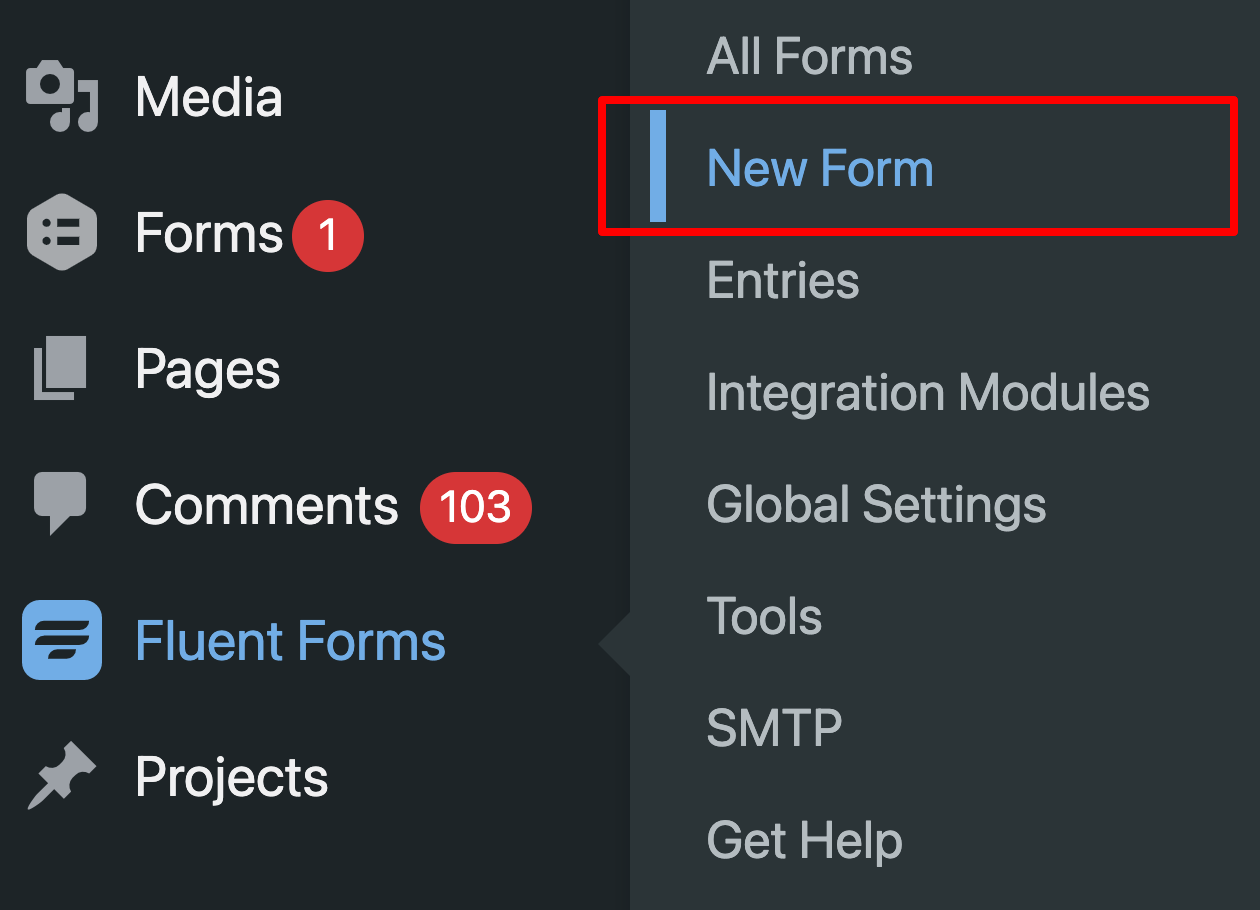Go to the Pages section

pos(207,370)
